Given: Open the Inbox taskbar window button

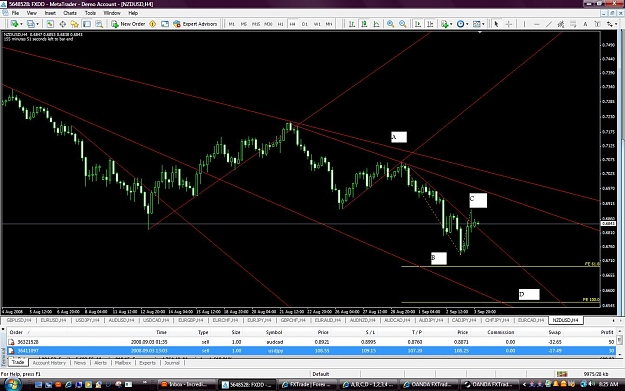Looking at the screenshot, I should pyautogui.click(x=187, y=384).
